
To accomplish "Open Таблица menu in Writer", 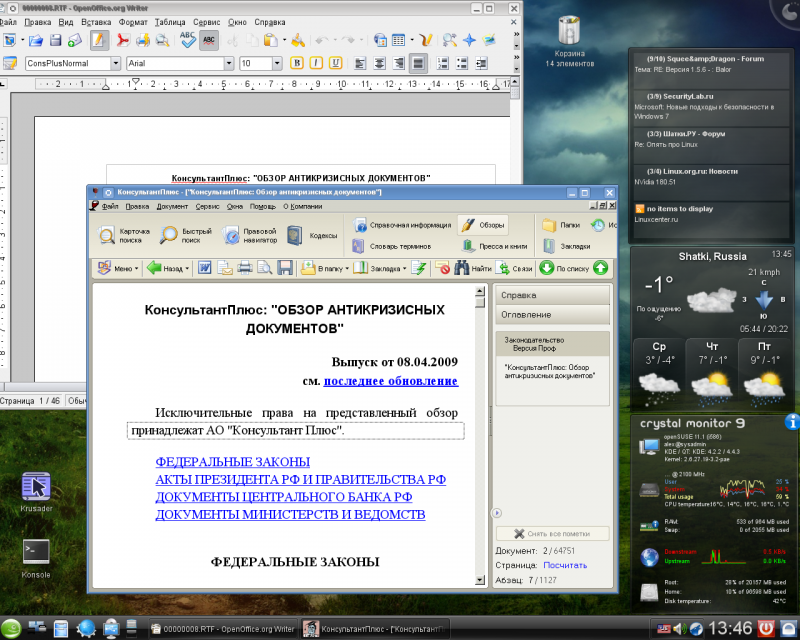I will pyautogui.click(x=170, y=22).
